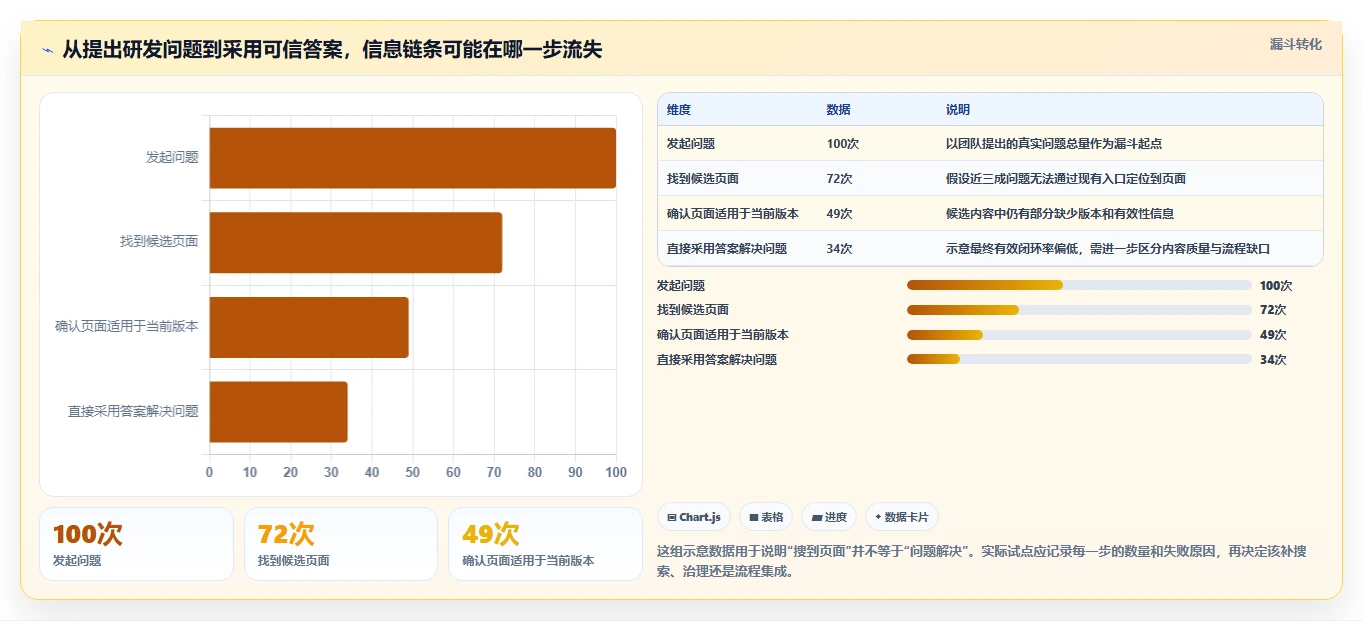Click the 数据卡片 chip
This screenshot has width=1363, height=621.
coord(902,517)
